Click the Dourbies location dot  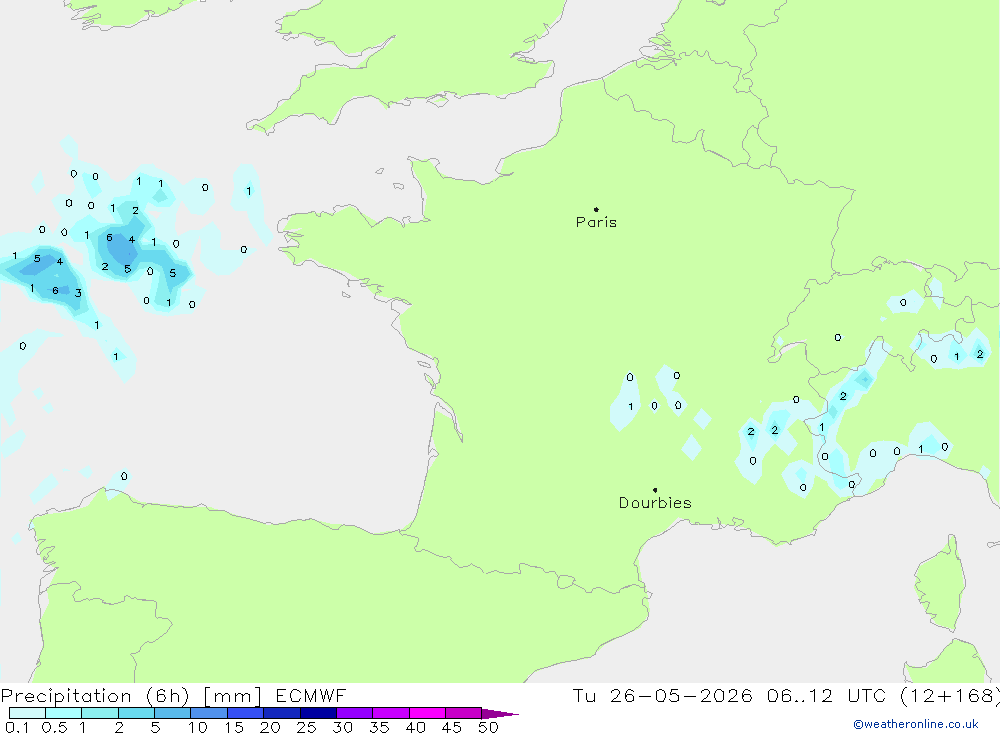[x=655, y=490]
